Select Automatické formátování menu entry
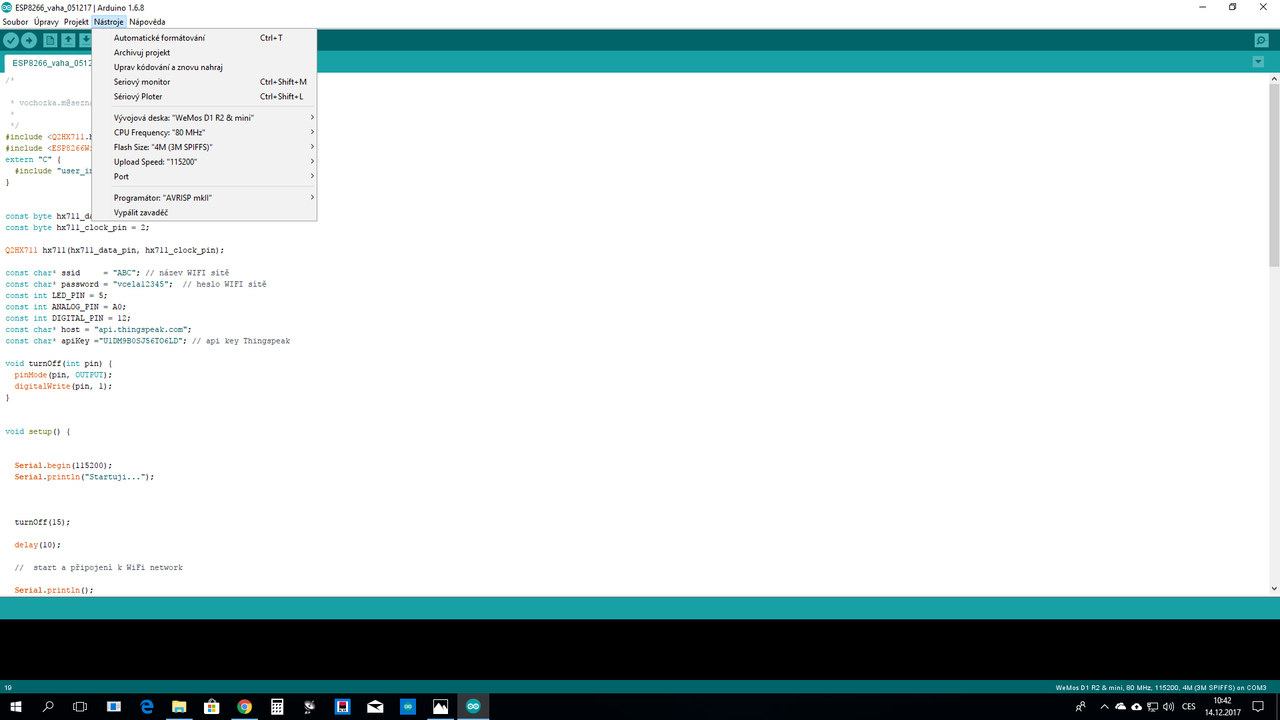The height and width of the screenshot is (720, 1280). pyautogui.click(x=204, y=38)
